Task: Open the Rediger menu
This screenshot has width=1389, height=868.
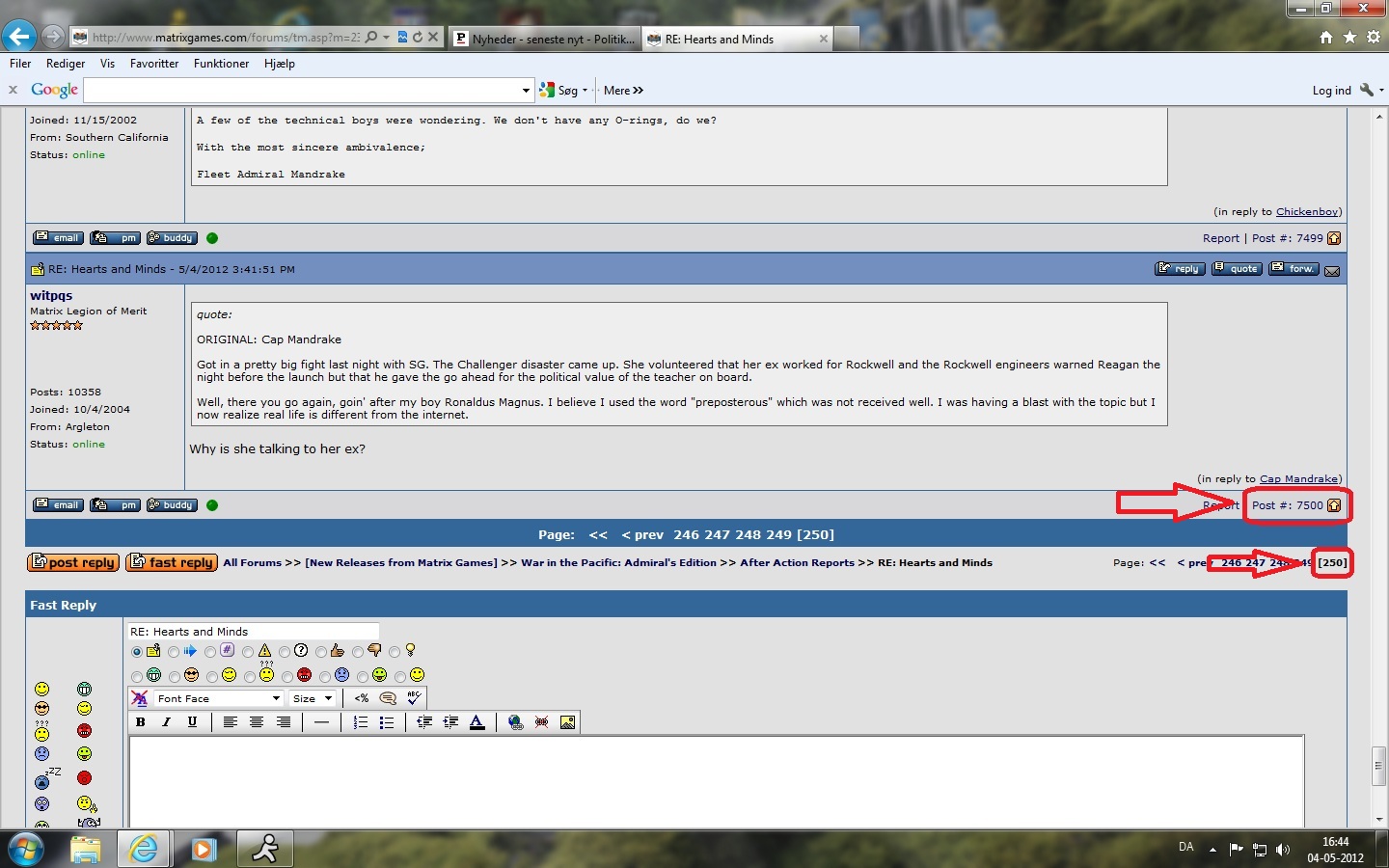Action: coord(66,64)
